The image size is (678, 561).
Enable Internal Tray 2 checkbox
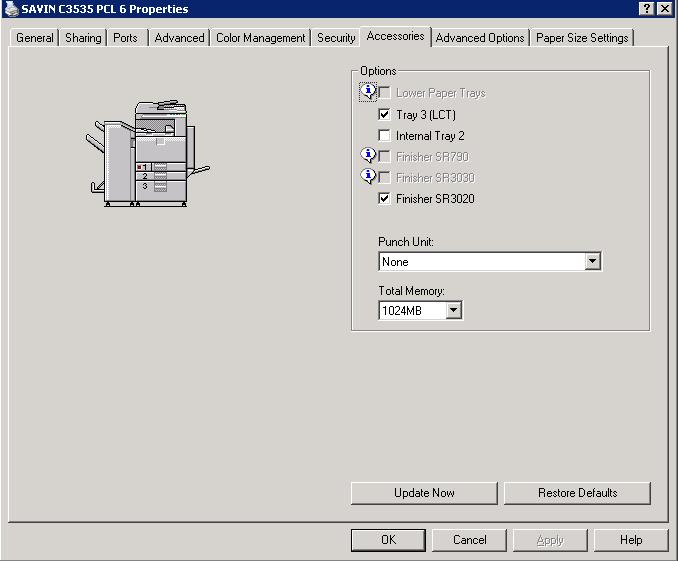(384, 135)
